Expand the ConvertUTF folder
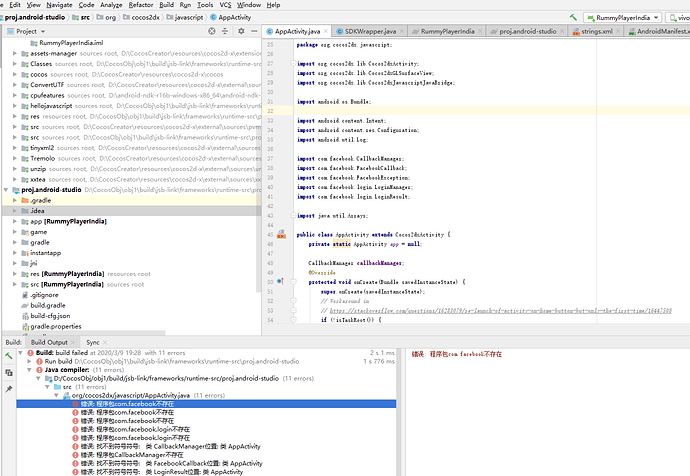This screenshot has height=476, width=690. [x=15, y=85]
